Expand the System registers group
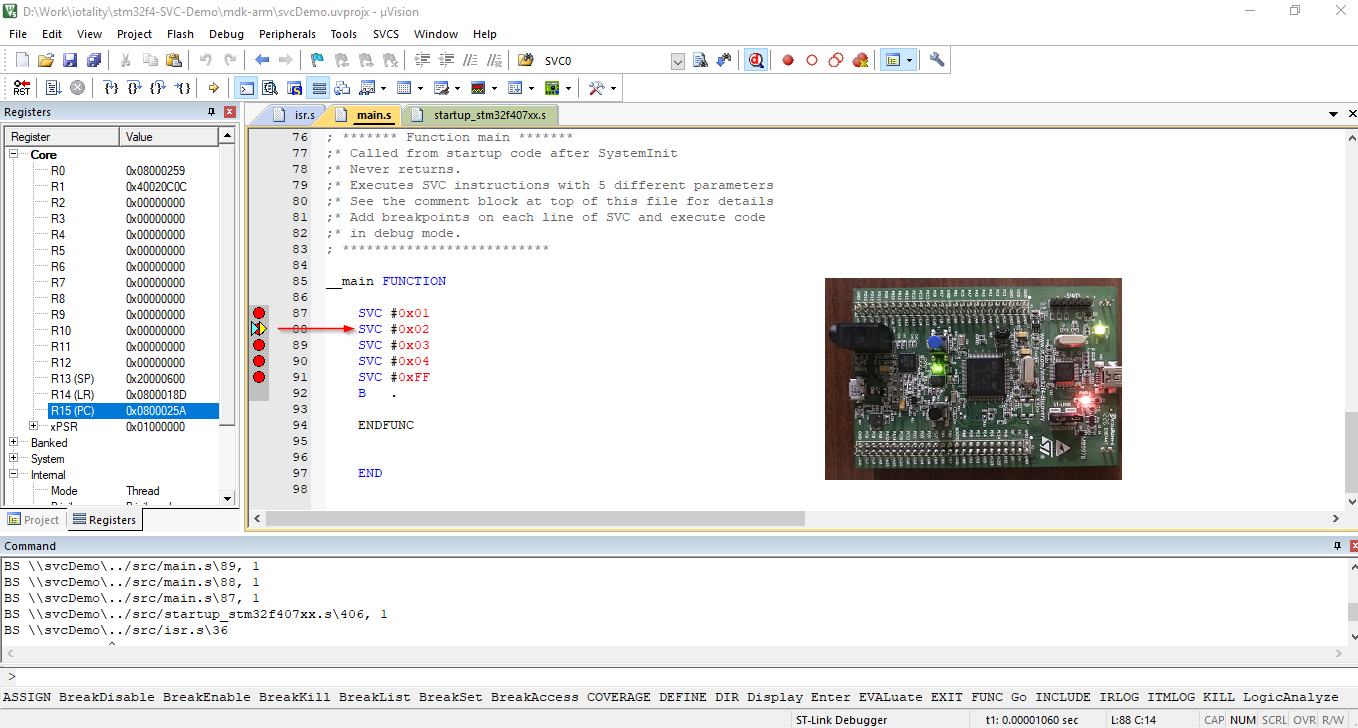Viewport: 1358px width, 728px height. (14, 459)
